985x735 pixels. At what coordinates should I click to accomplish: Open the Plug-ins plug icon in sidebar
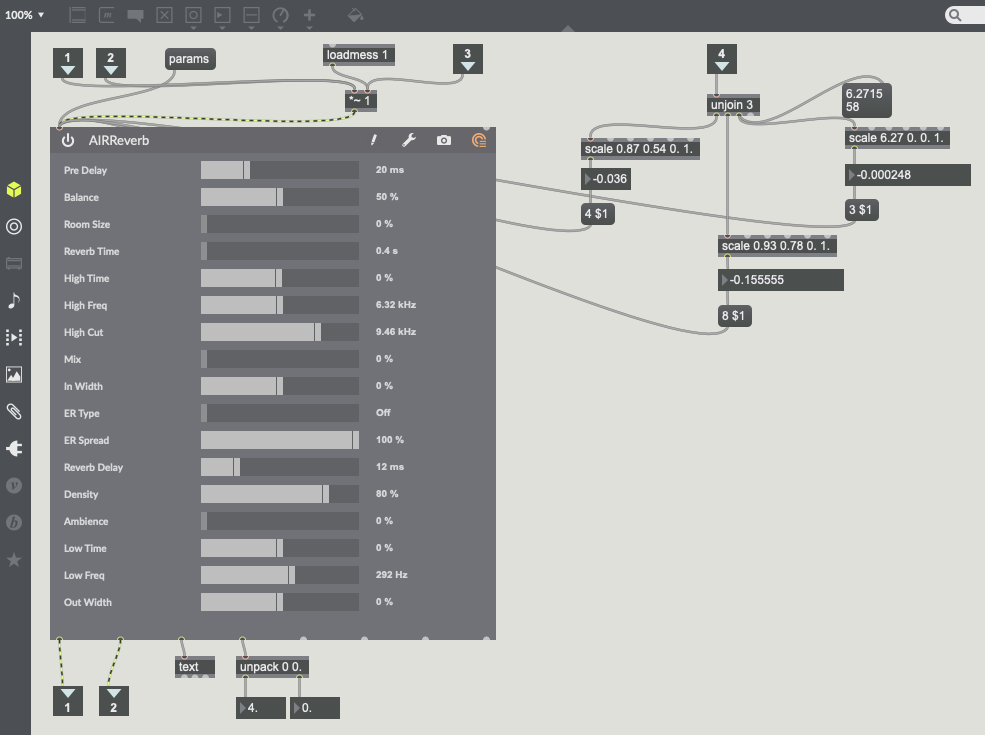tap(14, 449)
